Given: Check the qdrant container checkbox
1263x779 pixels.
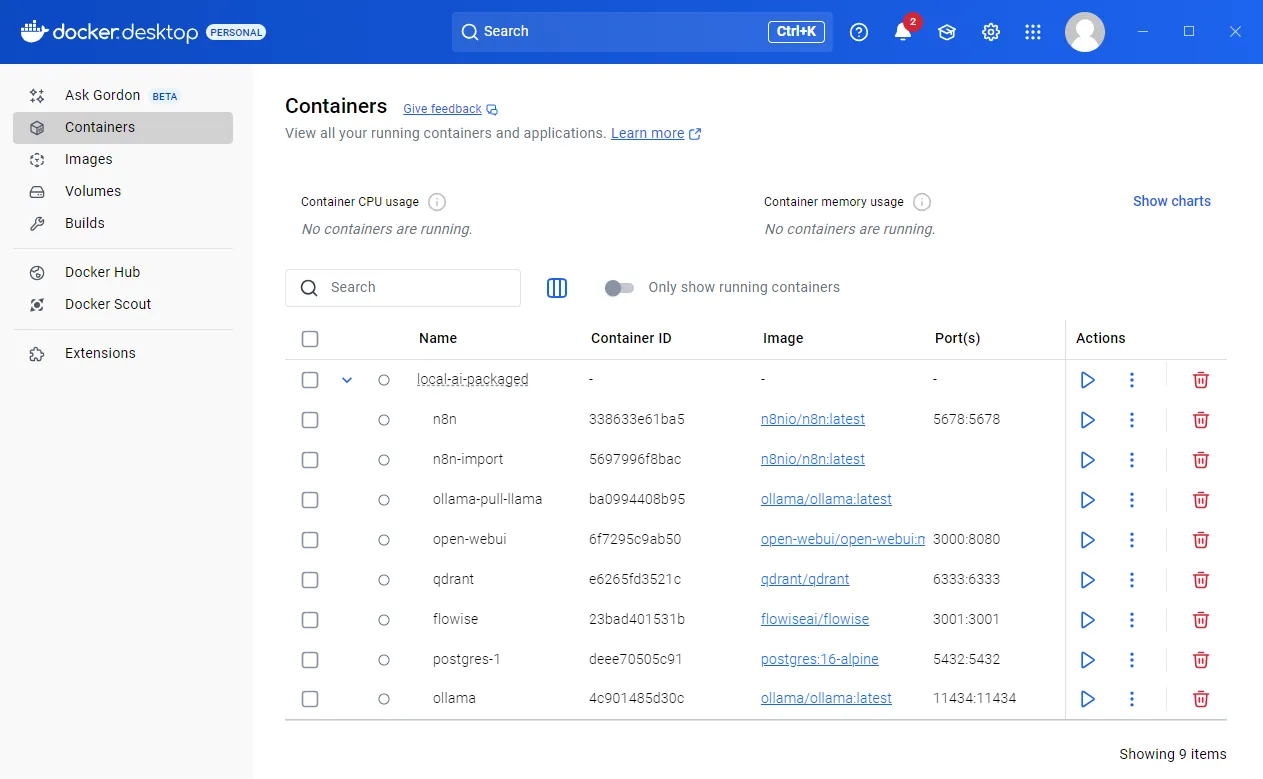Looking at the screenshot, I should click(310, 579).
